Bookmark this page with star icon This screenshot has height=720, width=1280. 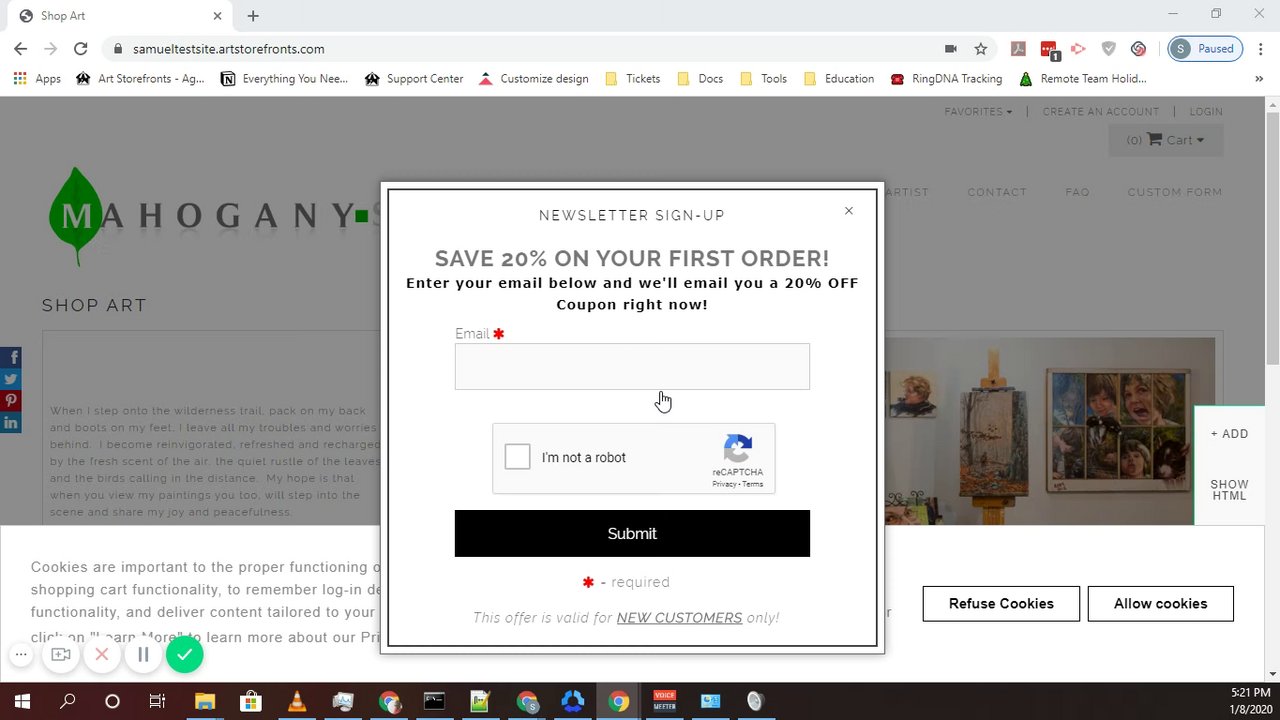[981, 49]
